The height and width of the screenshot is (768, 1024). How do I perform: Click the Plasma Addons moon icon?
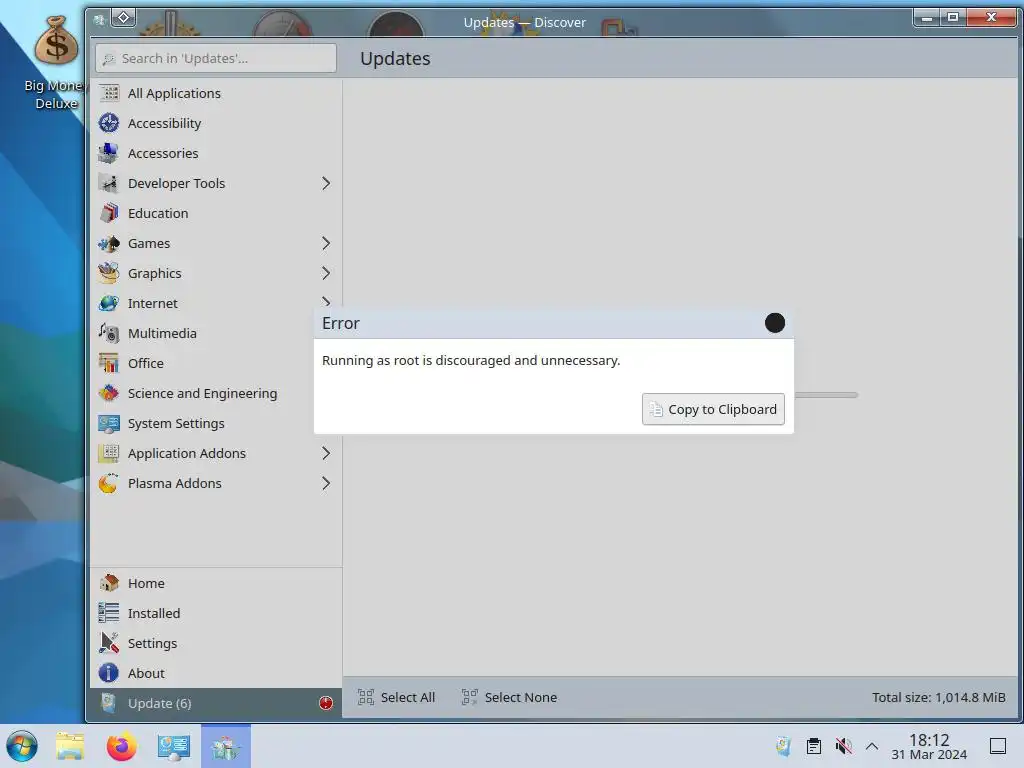[109, 484]
